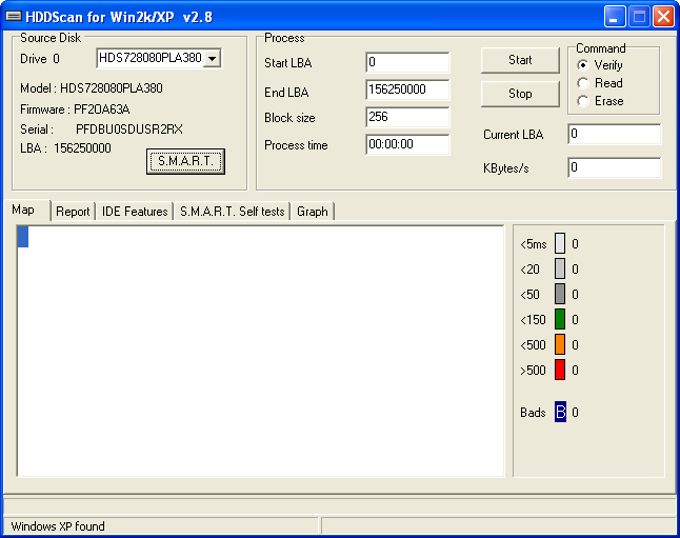This screenshot has width=680, height=538.
Task: Open the IDE Features tab
Action: tap(134, 212)
